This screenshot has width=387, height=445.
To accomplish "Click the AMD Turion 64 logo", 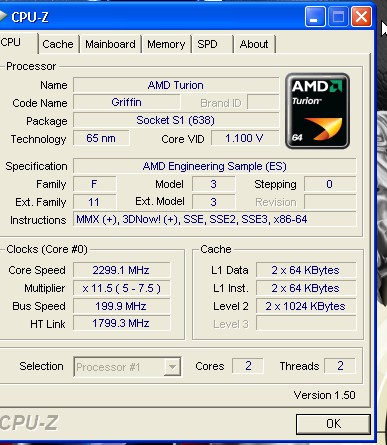I will coord(317,111).
